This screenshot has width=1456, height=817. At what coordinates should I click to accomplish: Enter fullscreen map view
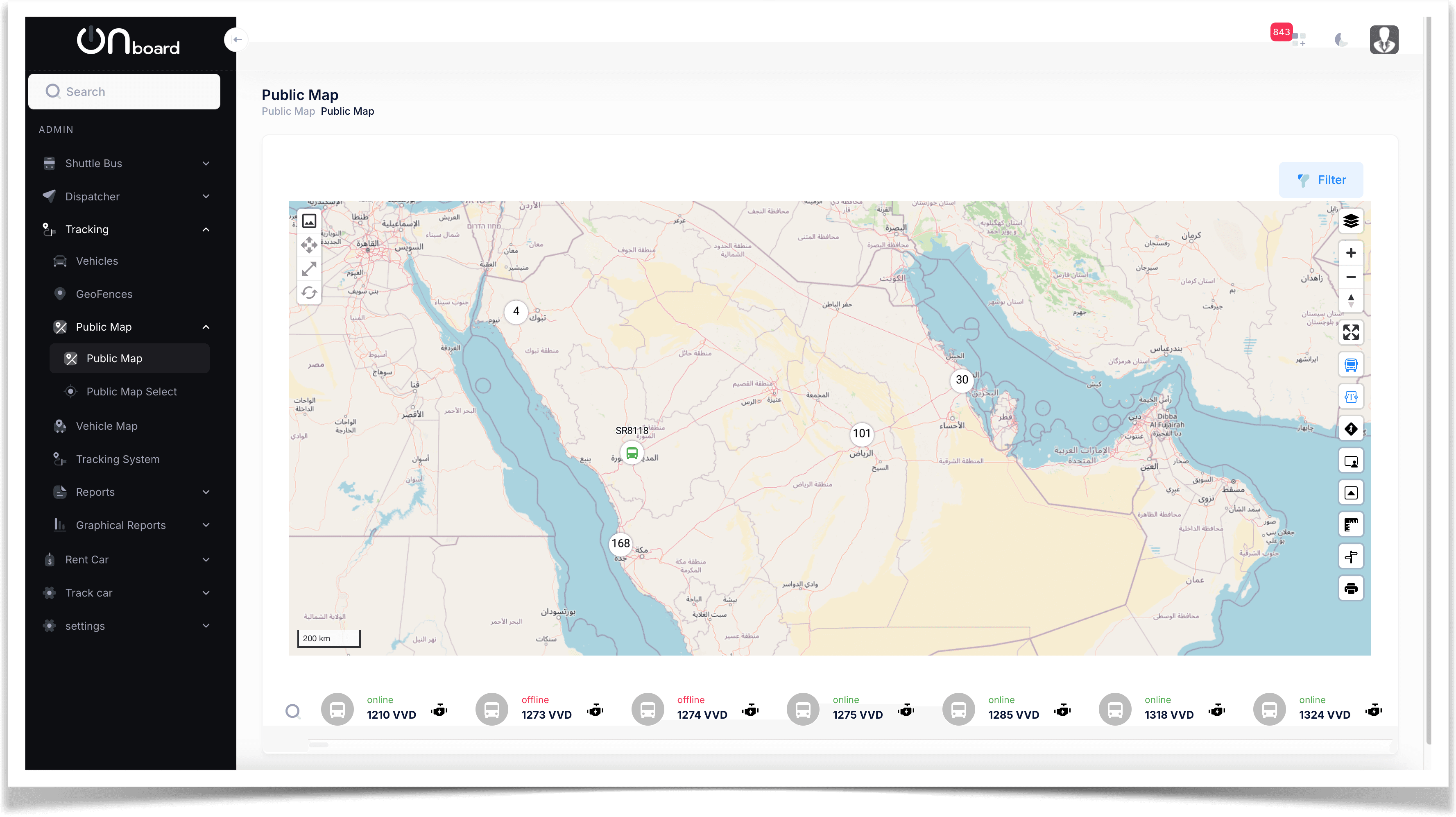(x=1352, y=332)
